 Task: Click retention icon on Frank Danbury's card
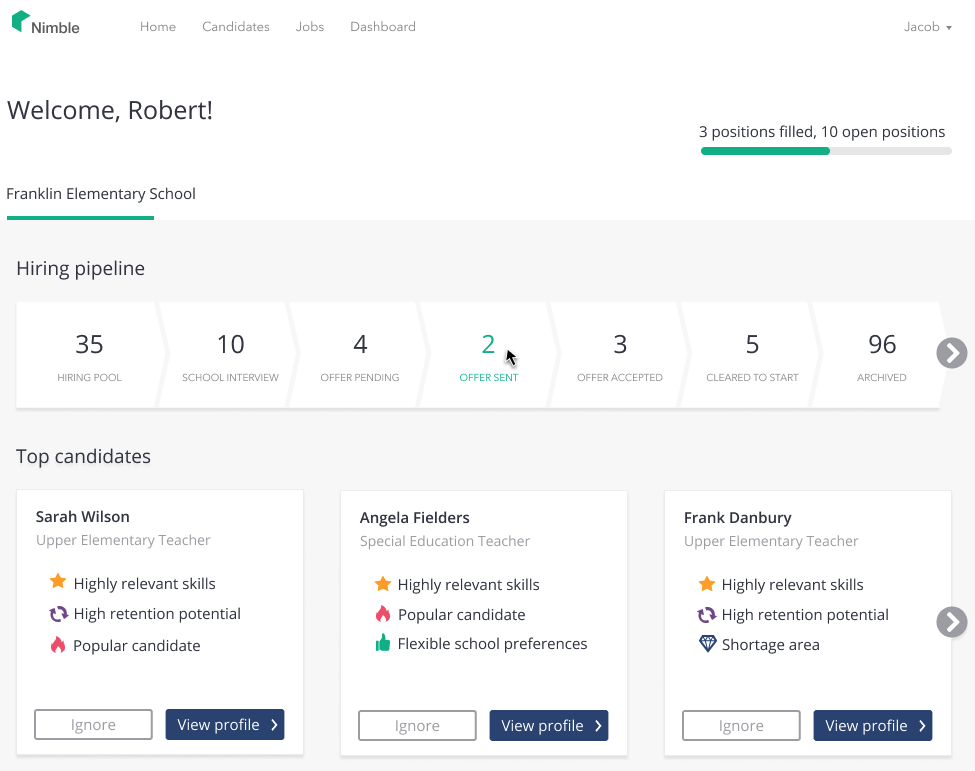tap(707, 615)
